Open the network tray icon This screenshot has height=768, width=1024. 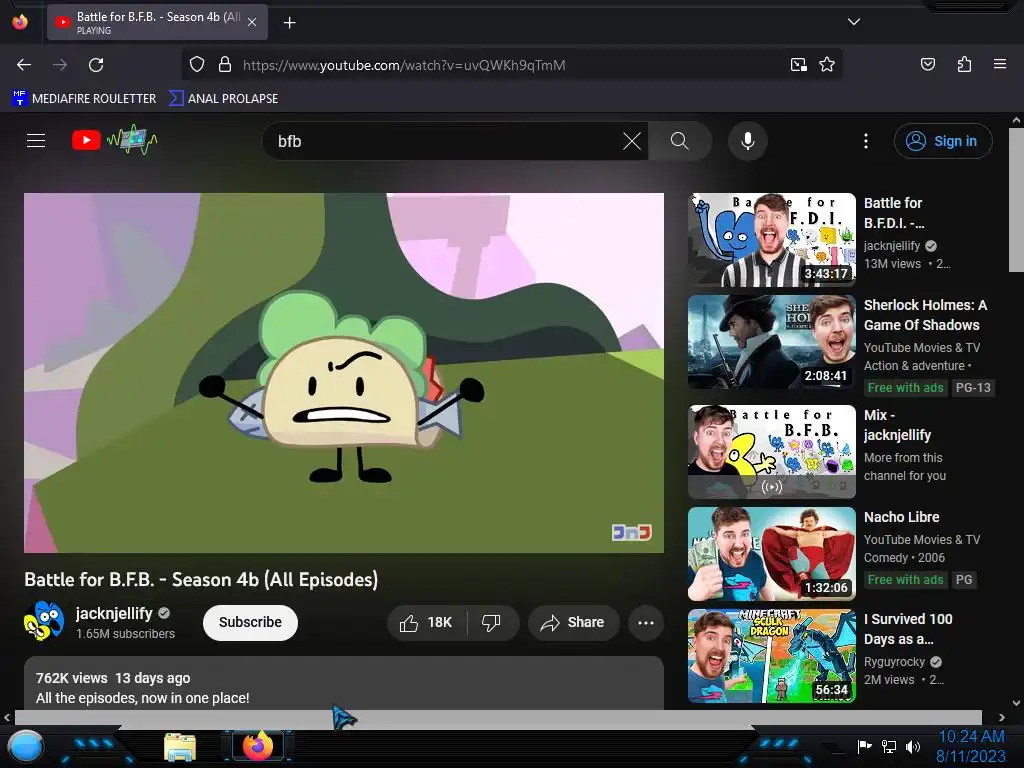point(889,746)
